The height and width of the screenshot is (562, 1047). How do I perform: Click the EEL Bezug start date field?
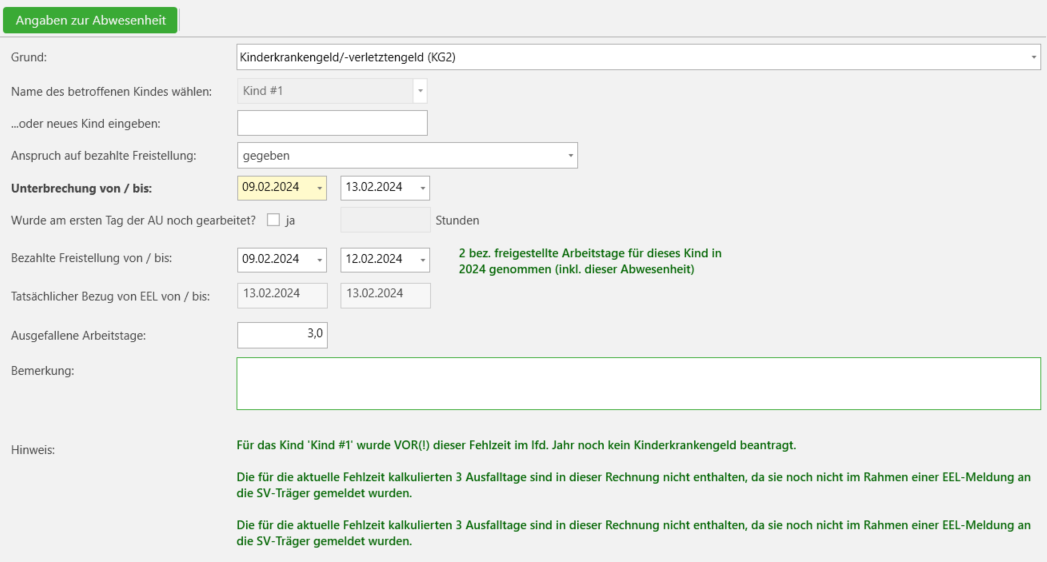(x=282, y=294)
